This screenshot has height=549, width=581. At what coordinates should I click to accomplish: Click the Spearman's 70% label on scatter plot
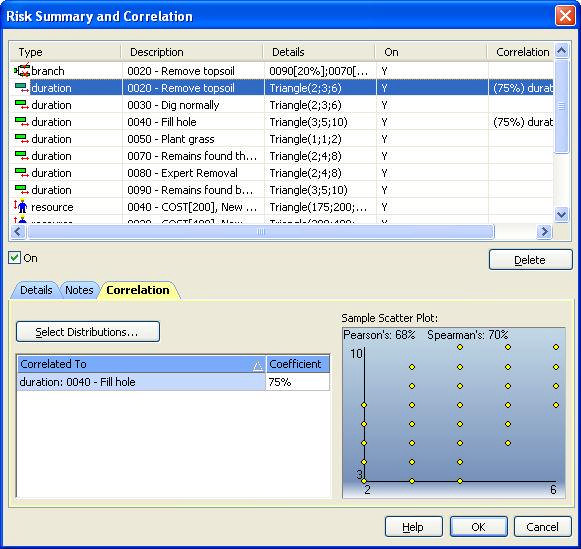click(468, 335)
